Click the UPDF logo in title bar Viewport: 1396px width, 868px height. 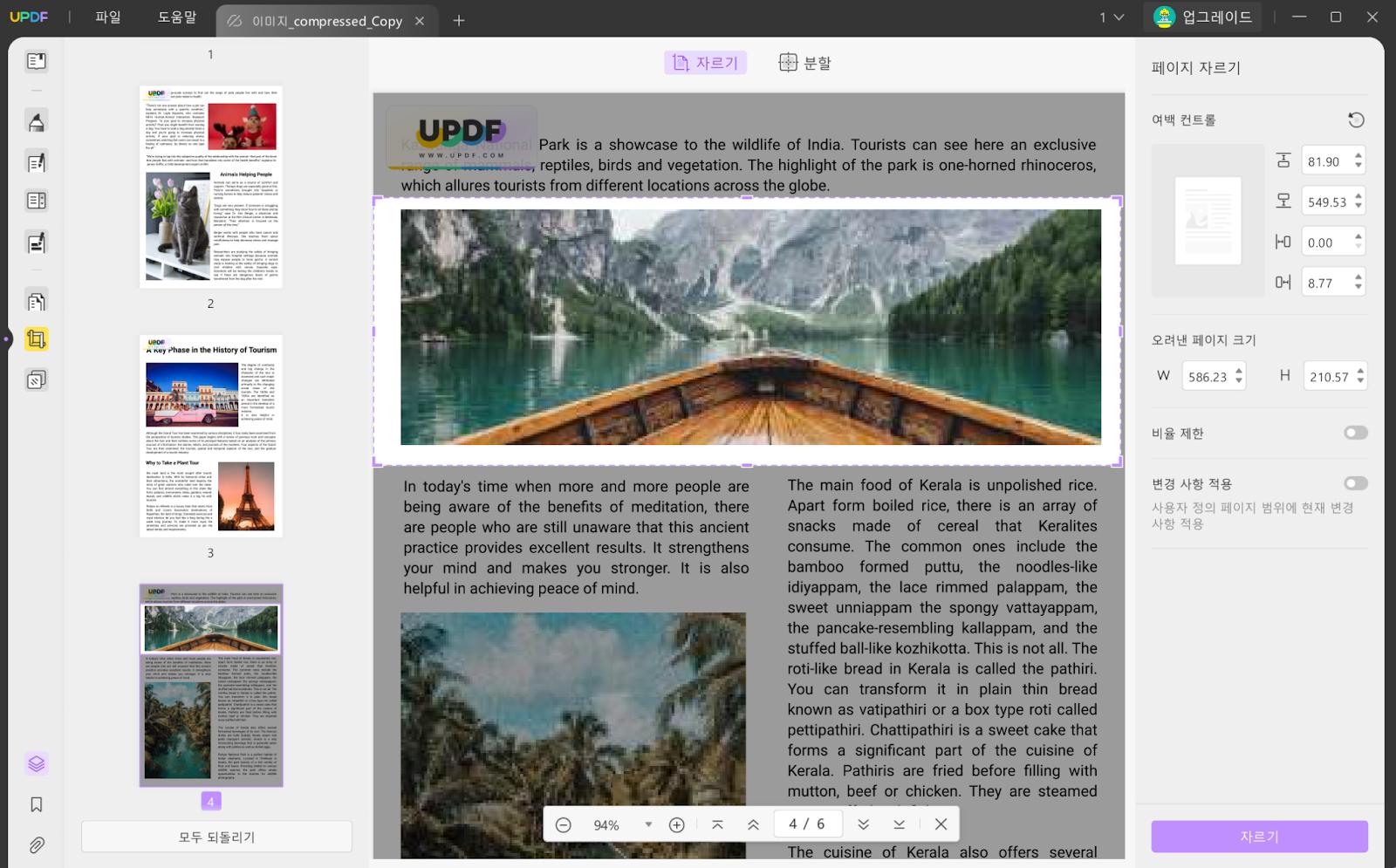pos(29,17)
